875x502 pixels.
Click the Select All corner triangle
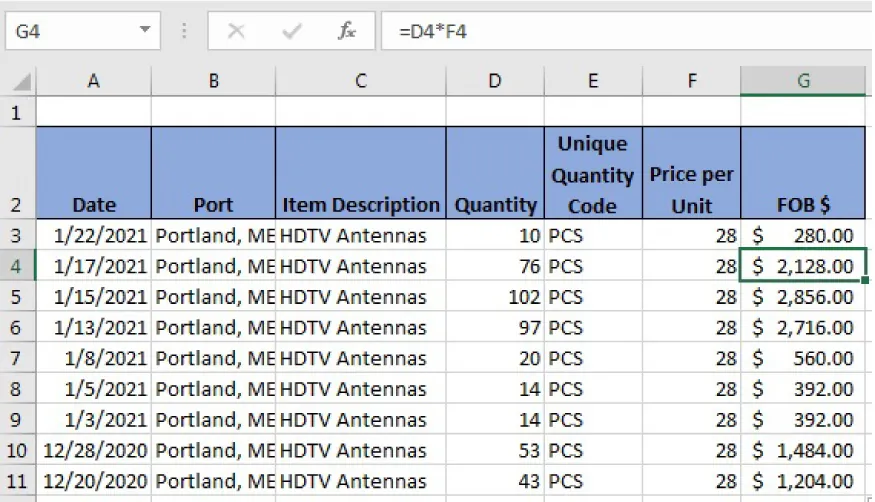pos(20,82)
